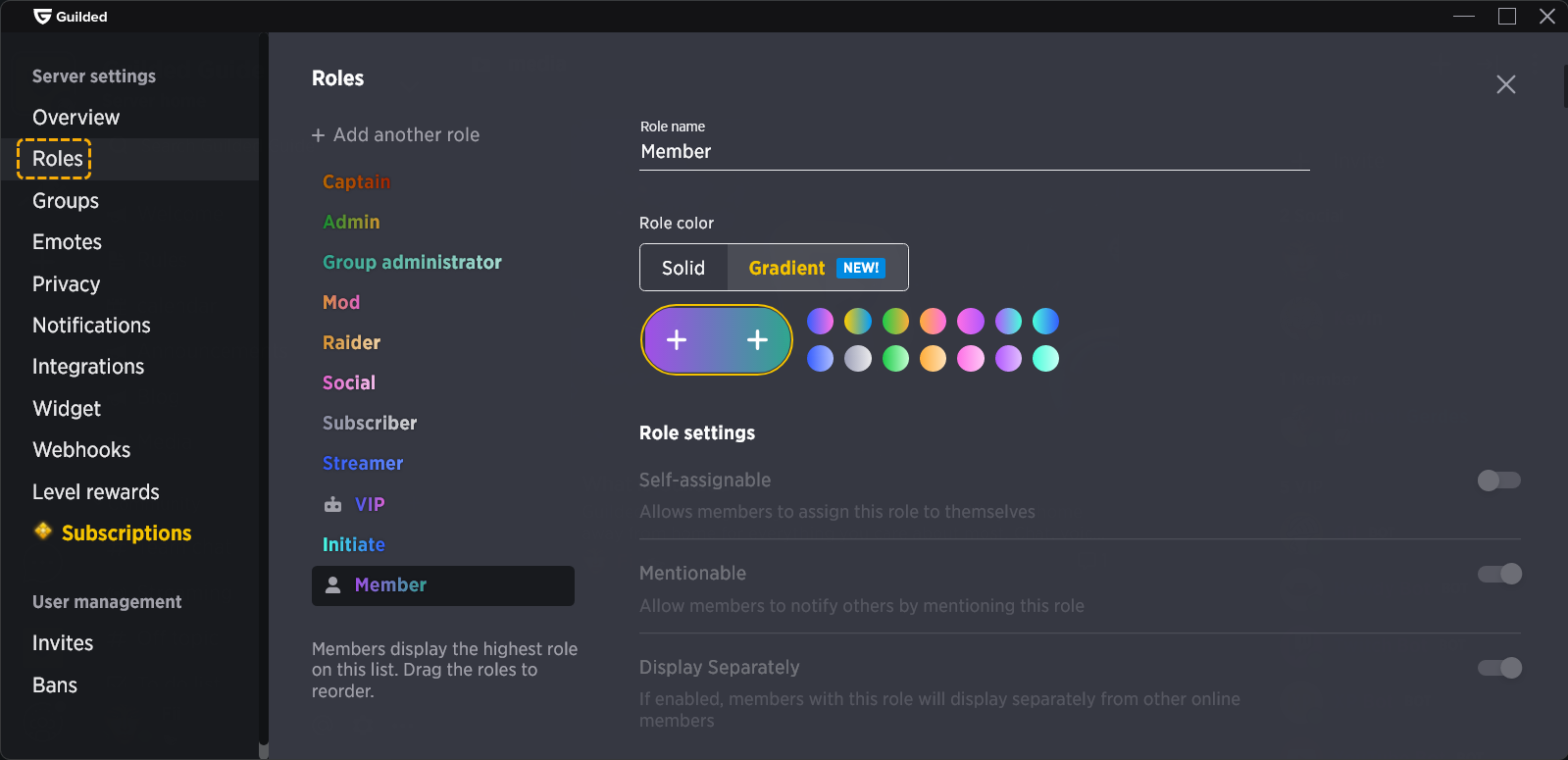
Task: Pick the purple-to-lavender gradient swatch
Action: coord(1009,359)
